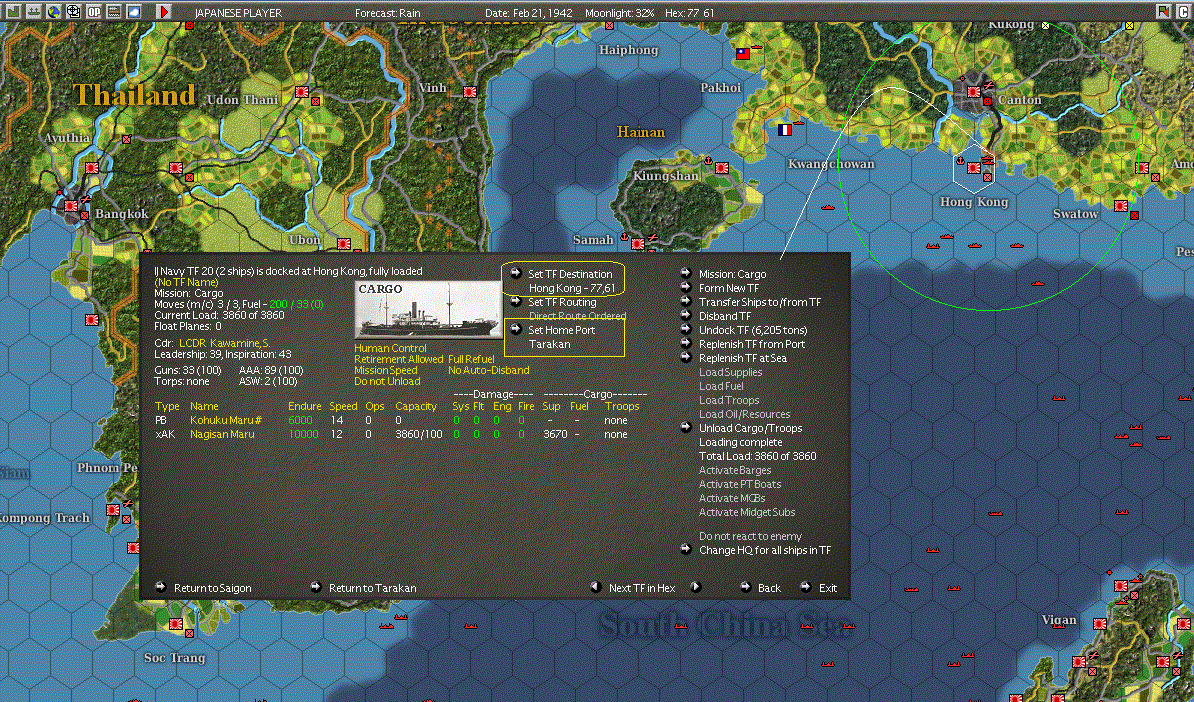Select ship Nagisan Maru in list
The height and width of the screenshot is (702, 1194).
[222, 434]
